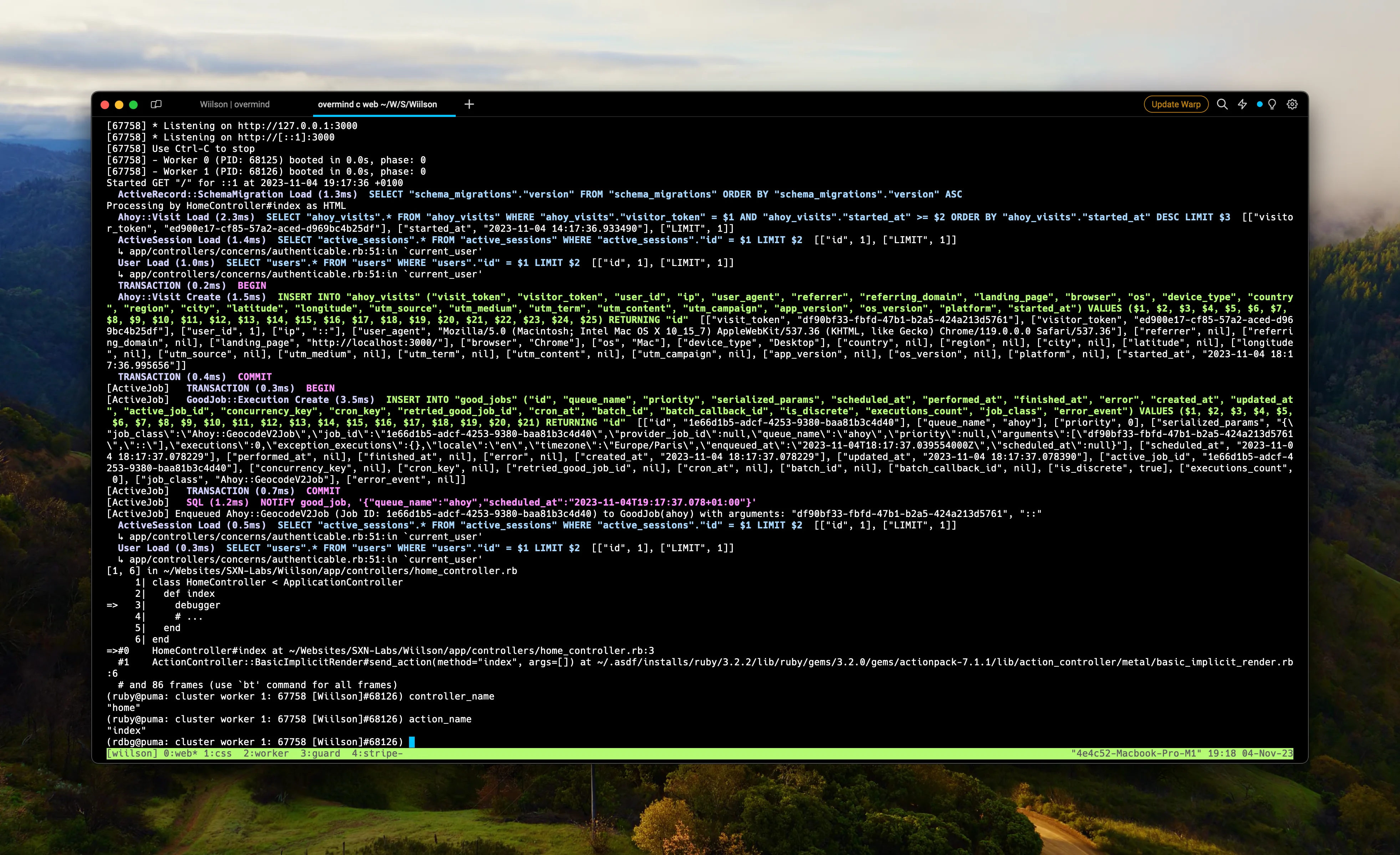
Task: Click "[ActiveJob] TRANSACTION (0.3ms) BEGIN" line
Action: coord(220,388)
